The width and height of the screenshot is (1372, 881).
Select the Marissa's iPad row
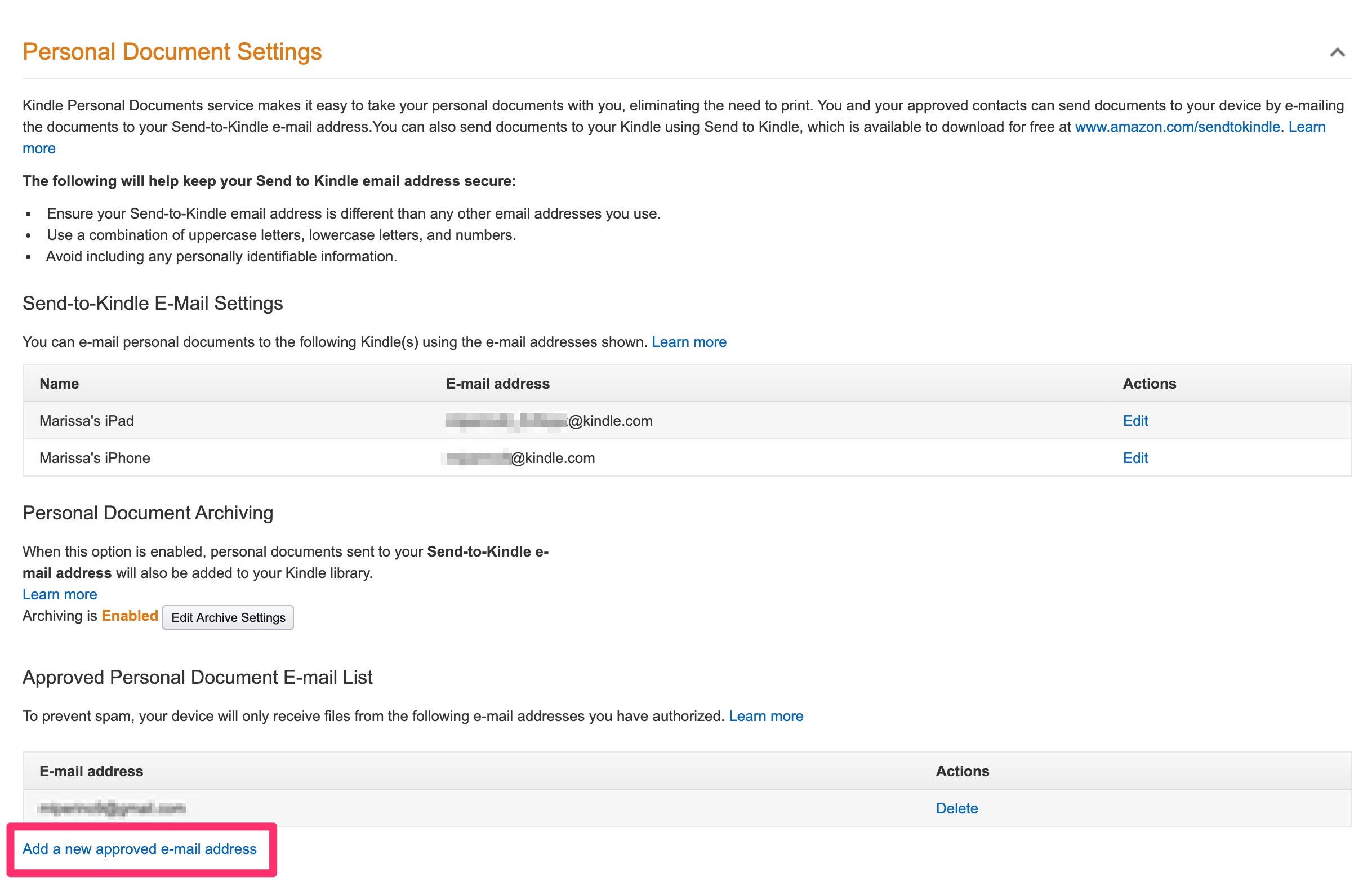coord(86,420)
